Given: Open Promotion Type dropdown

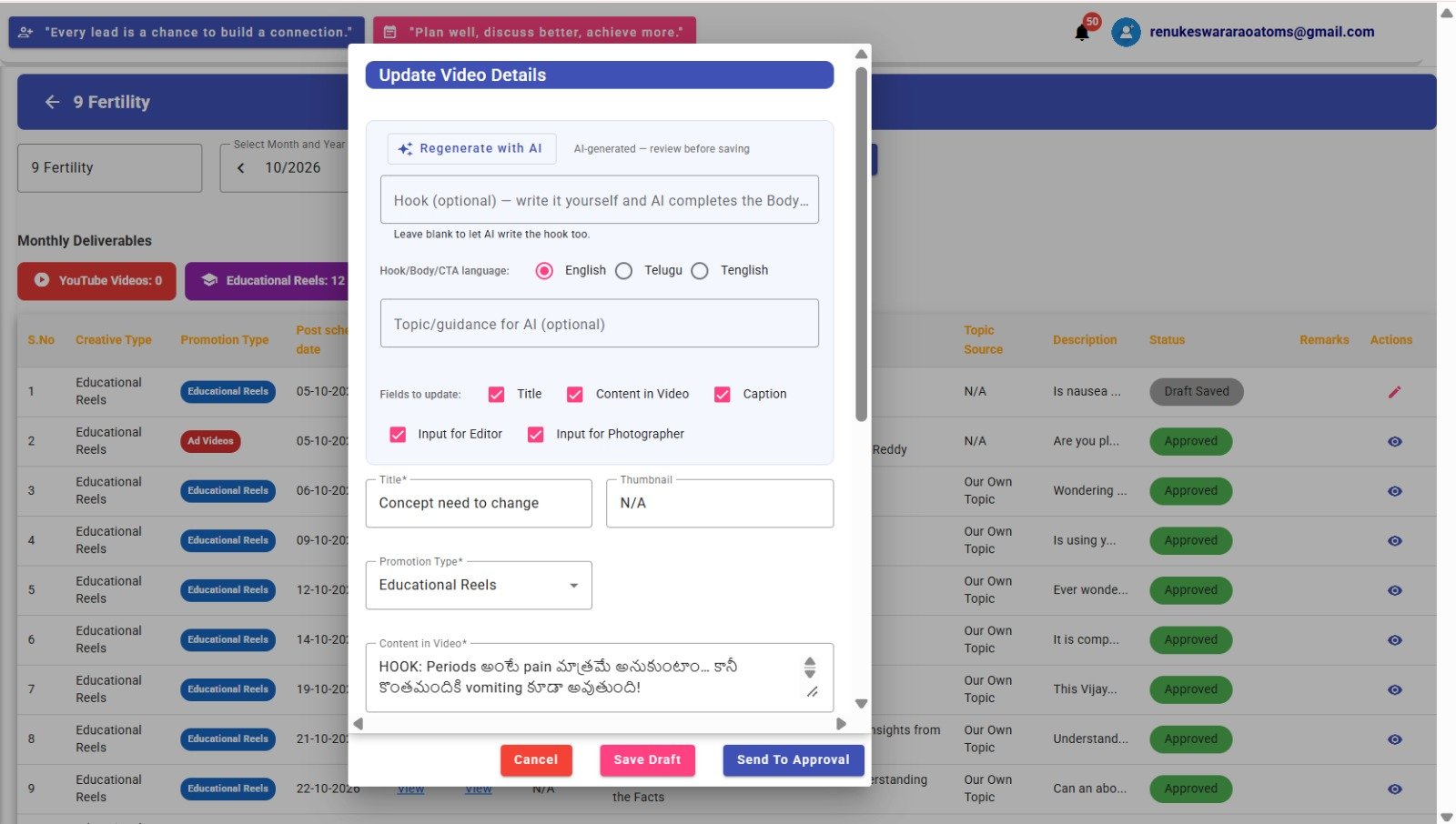Looking at the screenshot, I should click(479, 586).
